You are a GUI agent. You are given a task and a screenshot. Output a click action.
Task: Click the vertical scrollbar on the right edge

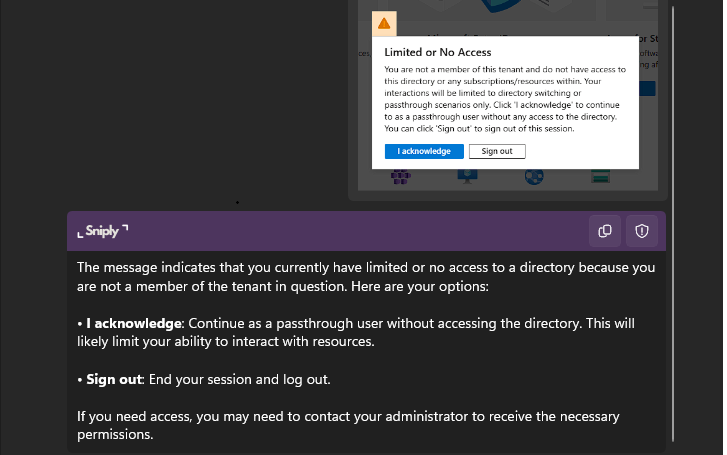673,223
